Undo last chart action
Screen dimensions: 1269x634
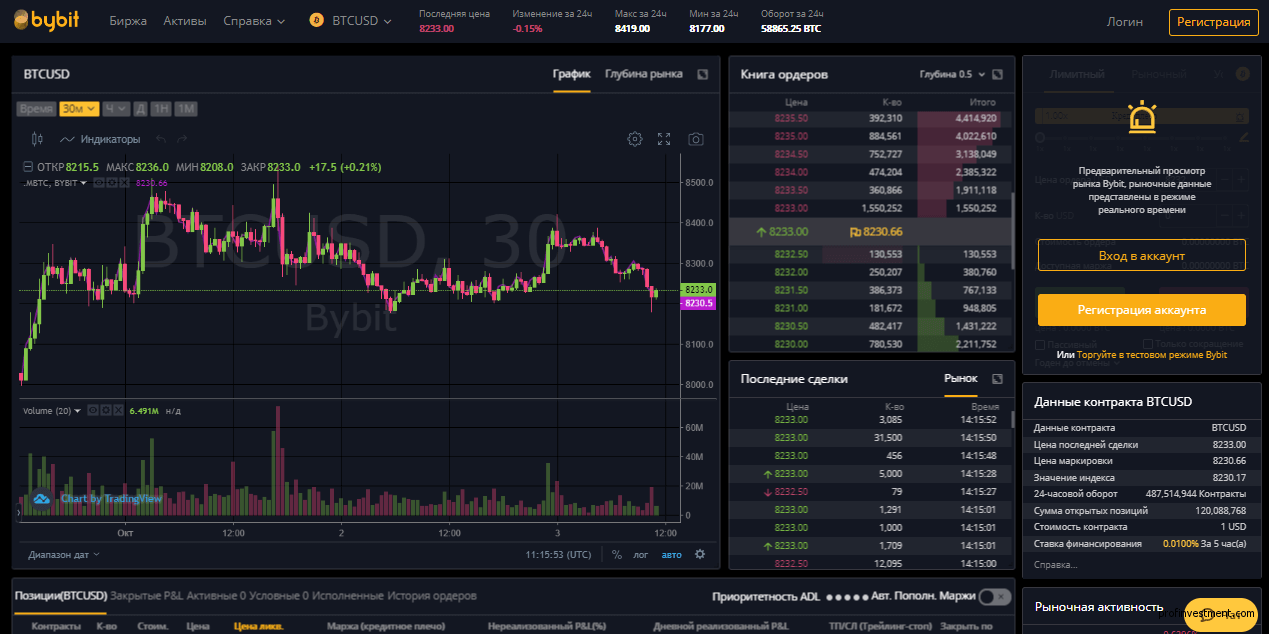(162, 139)
